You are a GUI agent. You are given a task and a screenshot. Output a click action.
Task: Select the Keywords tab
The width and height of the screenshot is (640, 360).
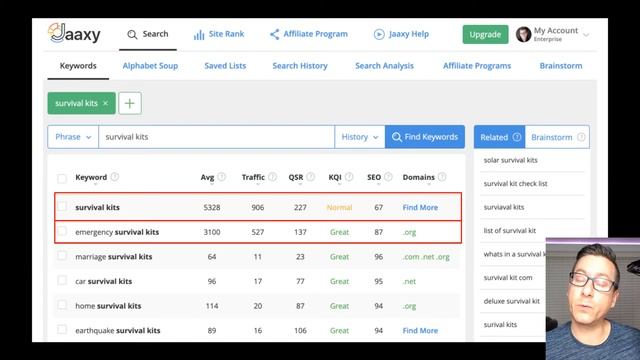(78, 66)
